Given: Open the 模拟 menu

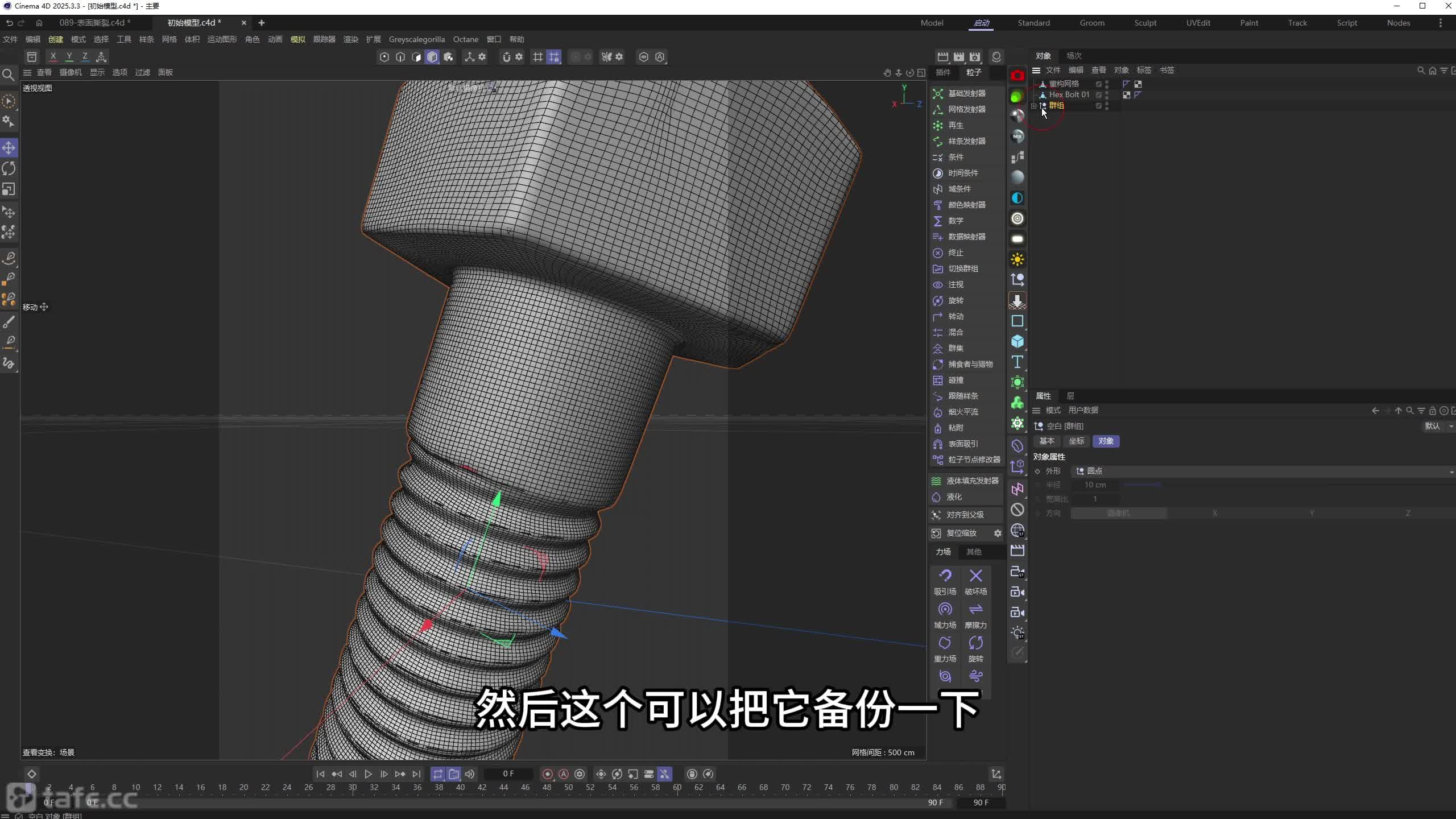Looking at the screenshot, I should (x=297, y=39).
